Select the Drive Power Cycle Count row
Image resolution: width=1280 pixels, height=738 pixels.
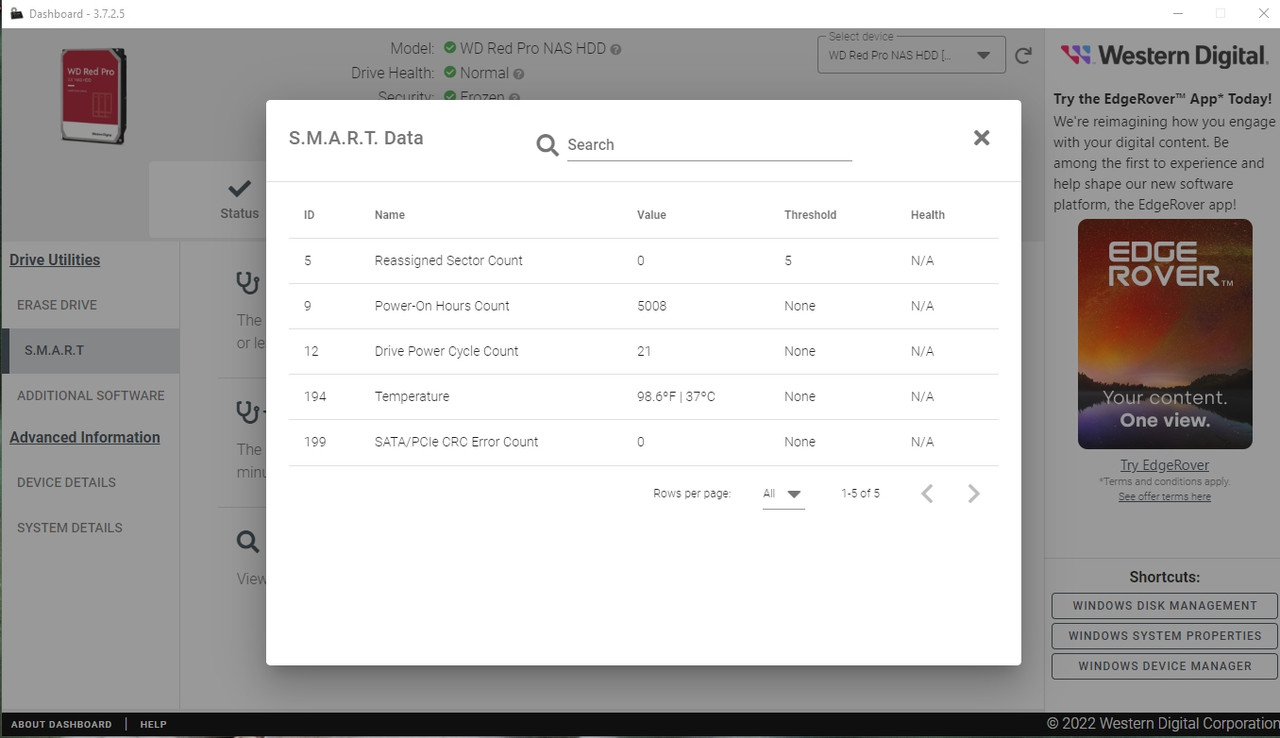click(x=643, y=351)
